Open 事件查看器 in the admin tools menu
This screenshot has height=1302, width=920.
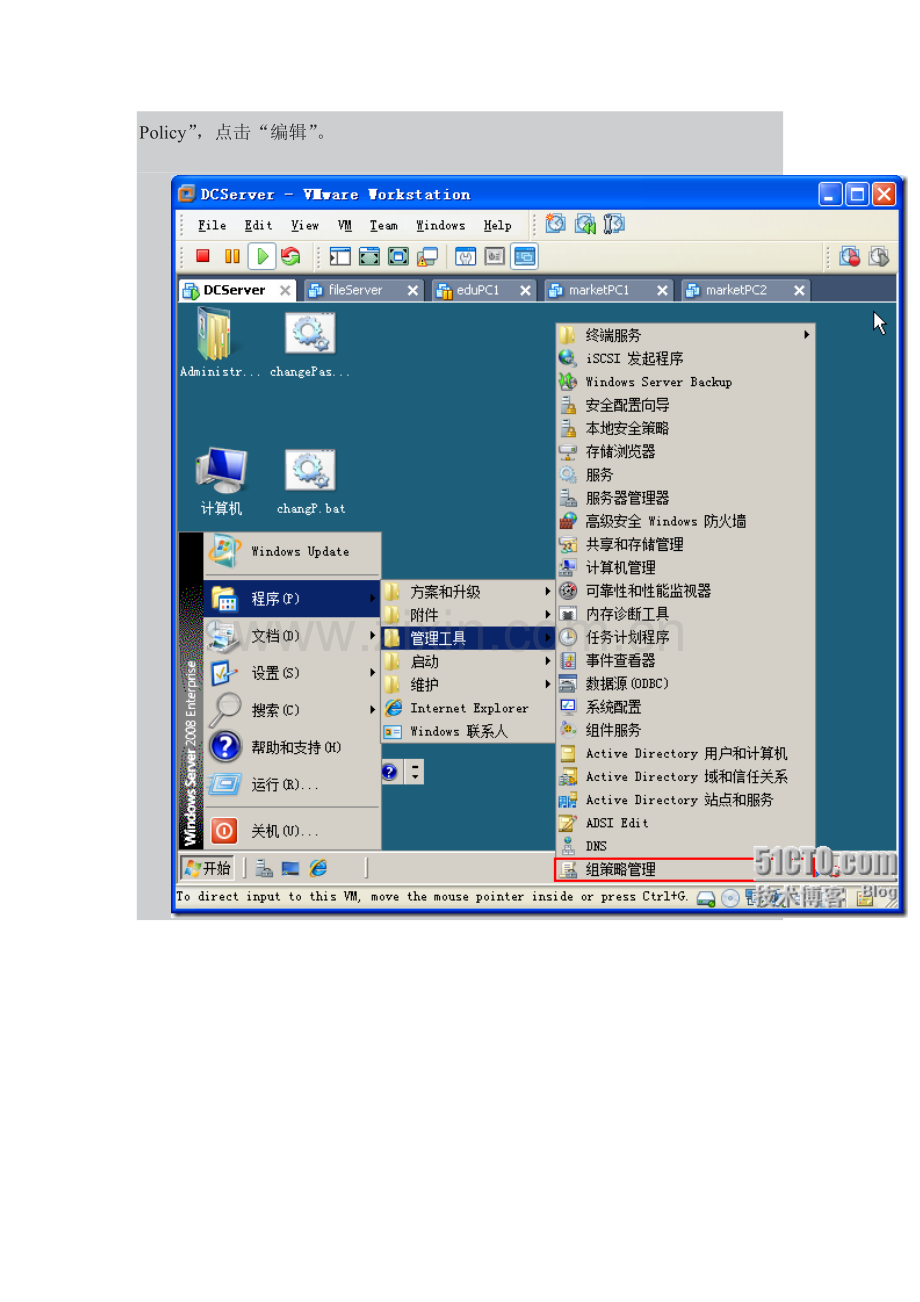coord(686,660)
